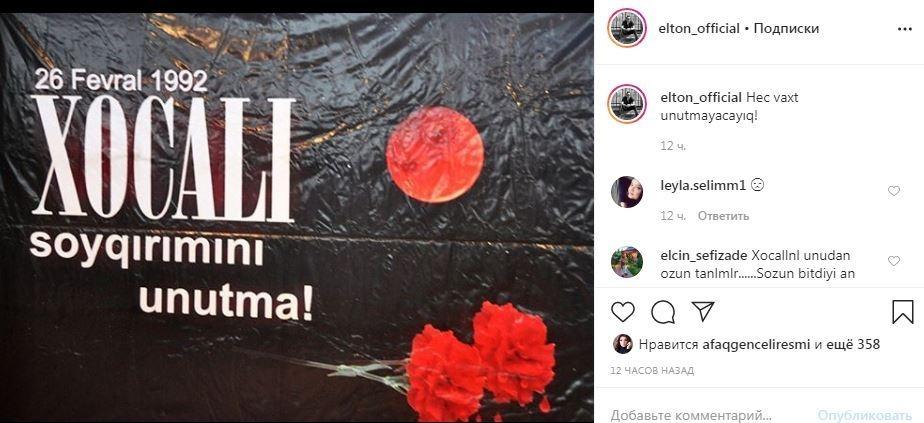This screenshot has height=423, width=924.
Task: Click the Подписки following button
Action: click(786, 28)
